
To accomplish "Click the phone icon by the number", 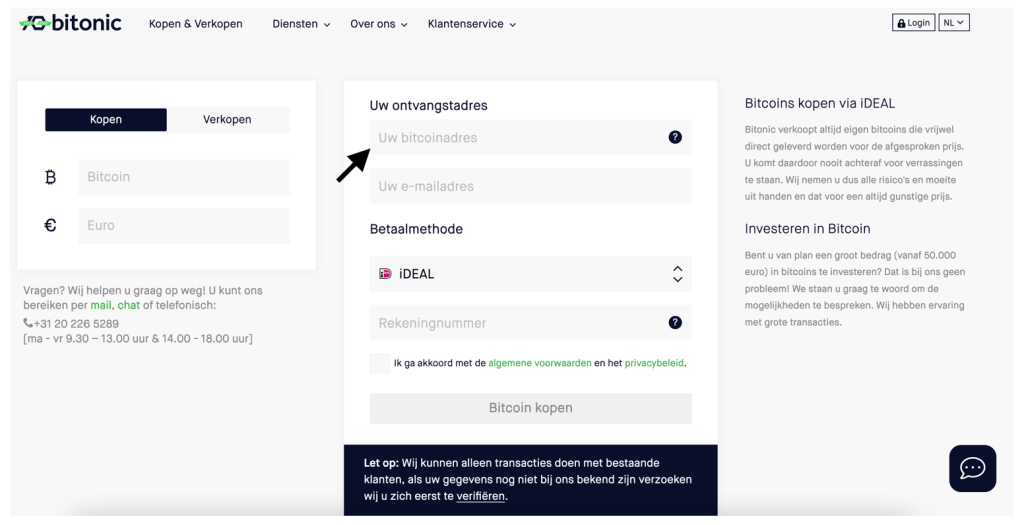I will pyautogui.click(x=28, y=323).
